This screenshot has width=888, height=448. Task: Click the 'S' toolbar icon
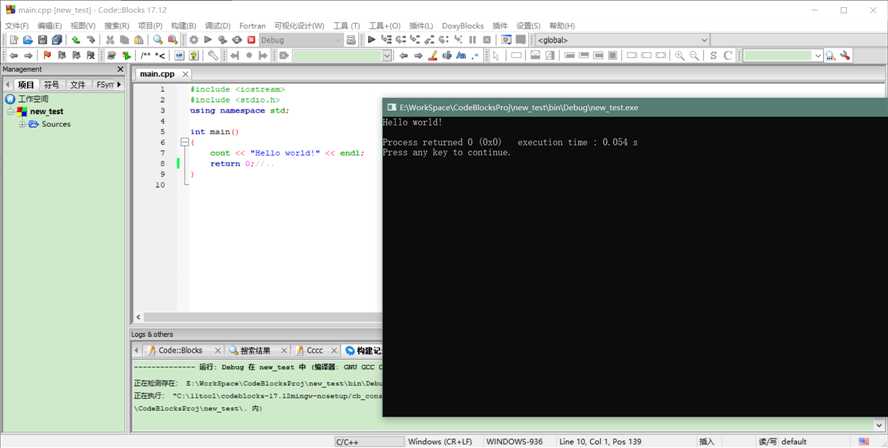713,55
